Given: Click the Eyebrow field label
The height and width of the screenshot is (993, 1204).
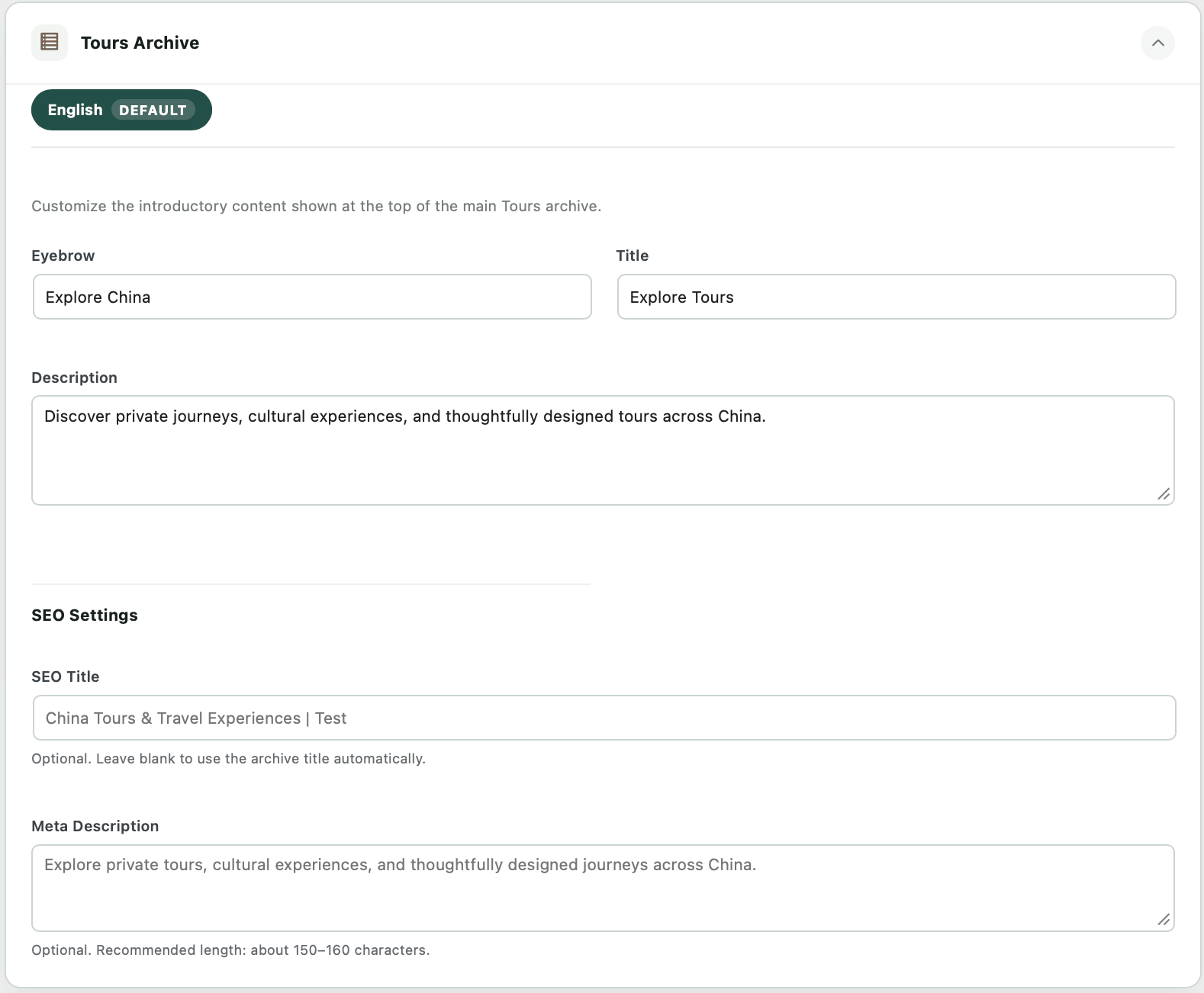Looking at the screenshot, I should (63, 255).
